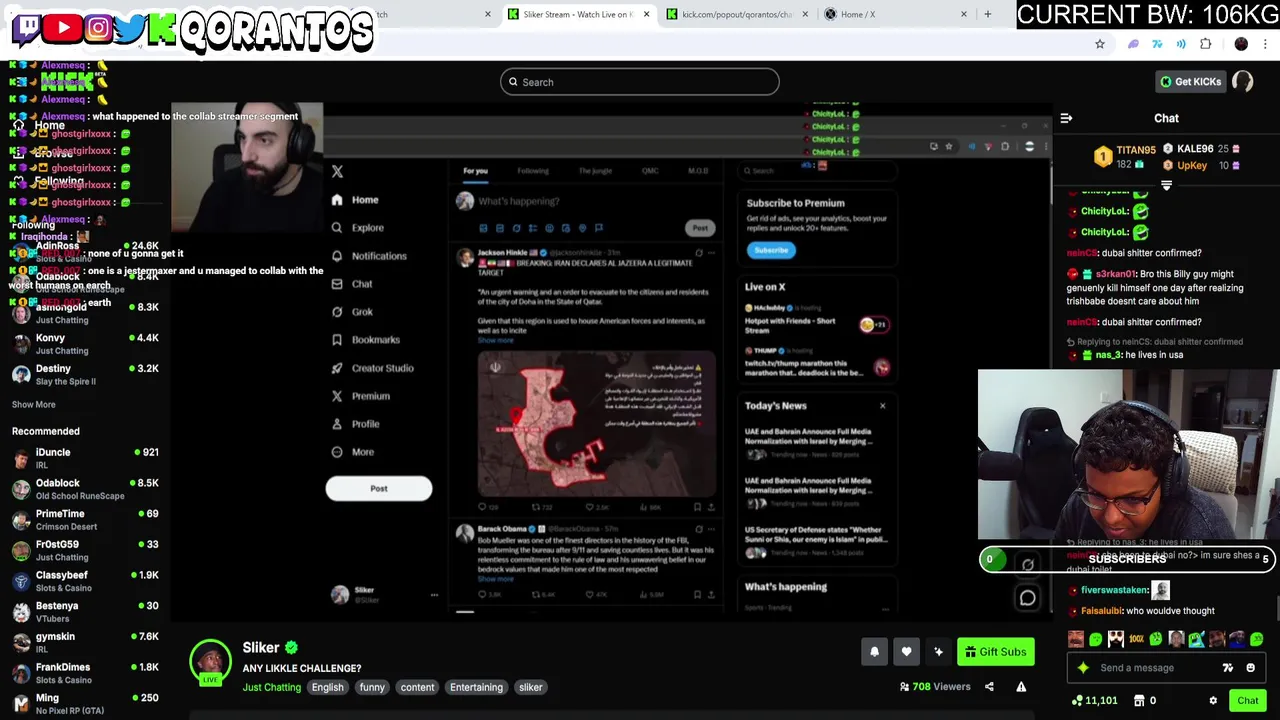Select the funny tag
The image size is (1280, 720).
tap(372, 687)
